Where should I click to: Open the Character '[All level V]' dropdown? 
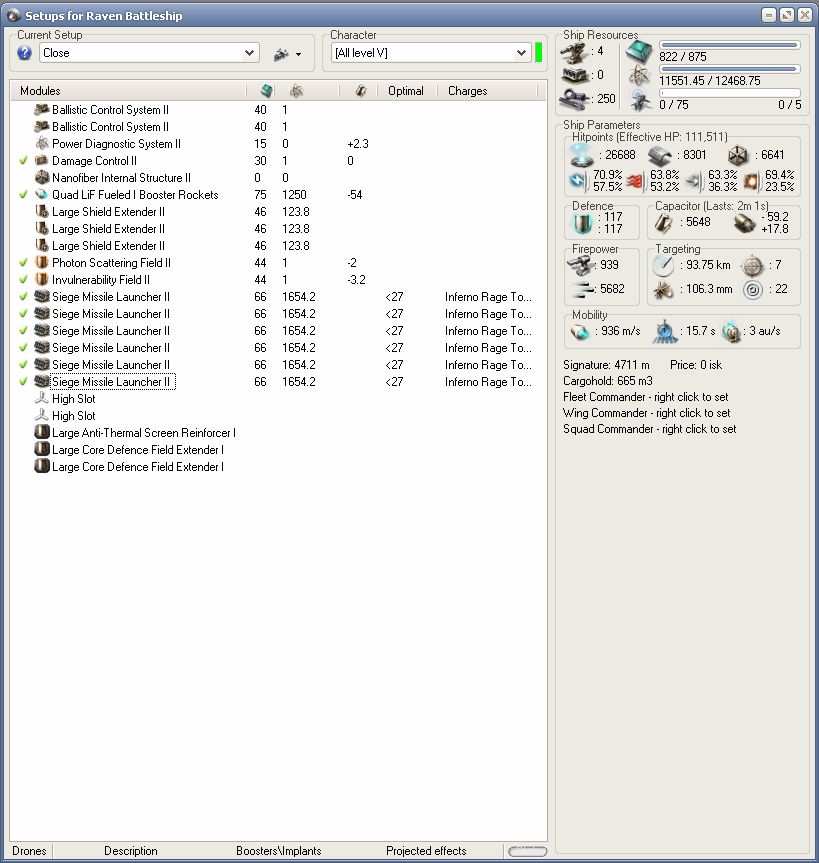(432, 53)
